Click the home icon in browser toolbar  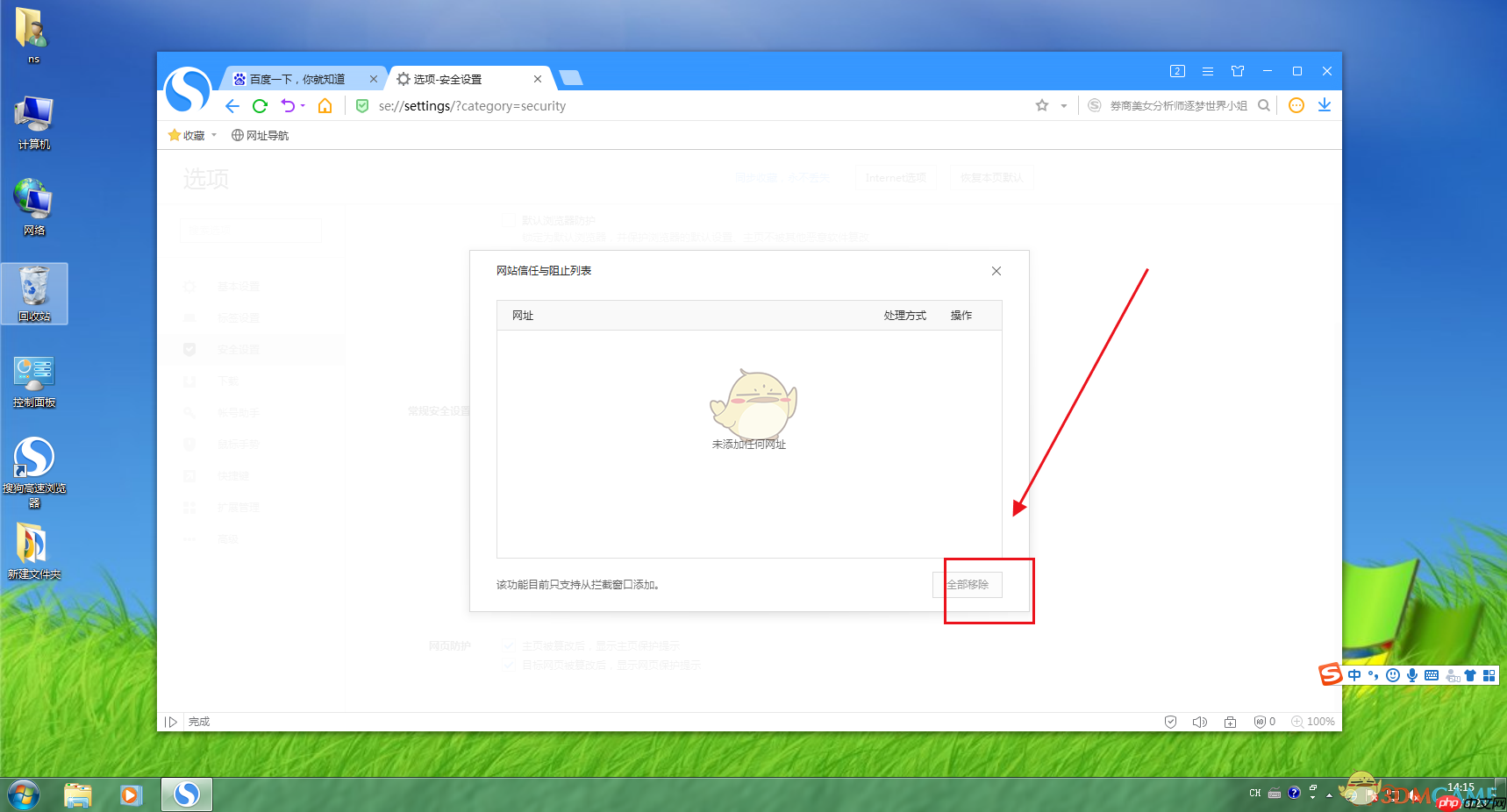point(324,105)
